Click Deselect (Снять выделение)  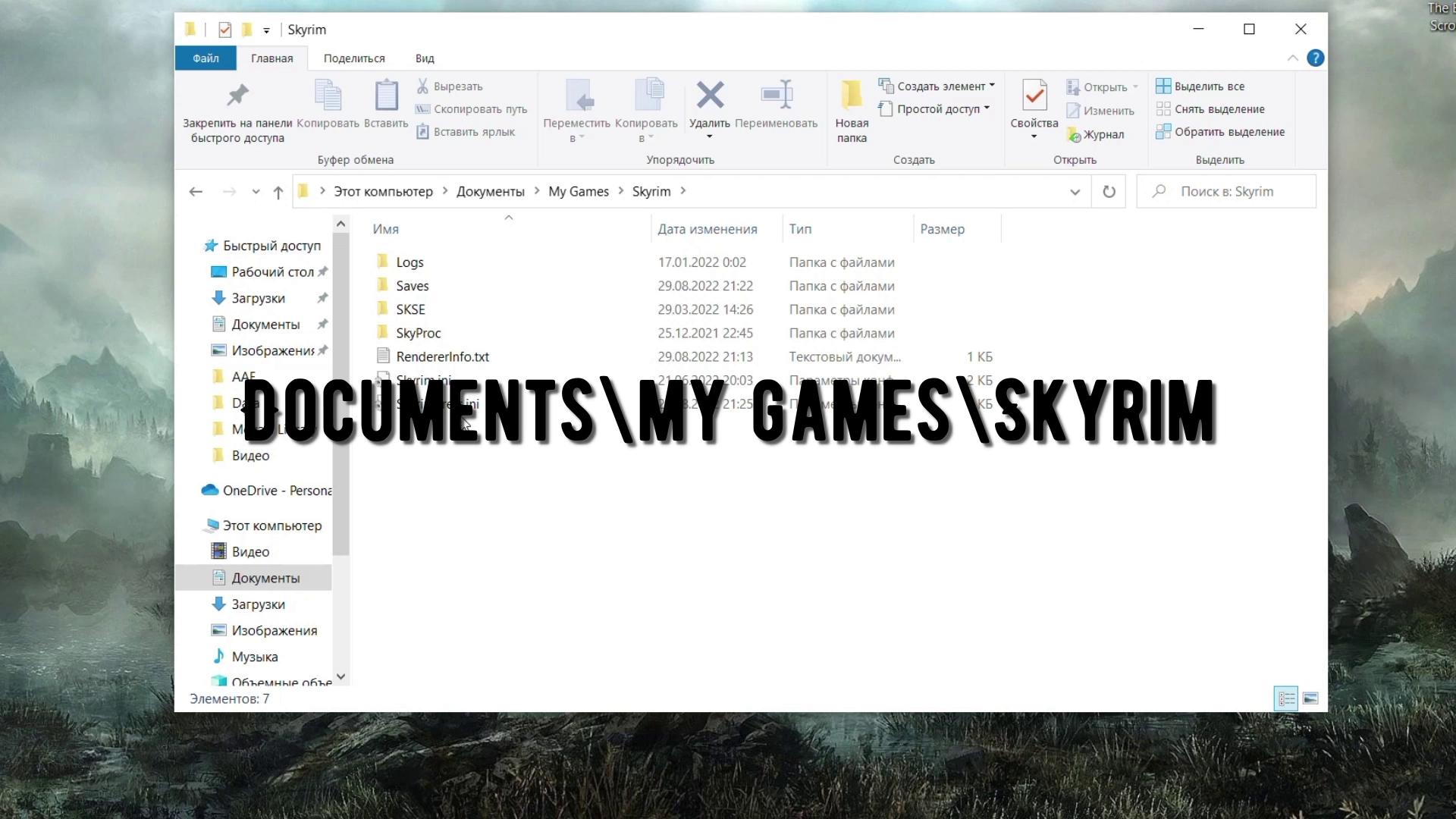tap(1210, 109)
